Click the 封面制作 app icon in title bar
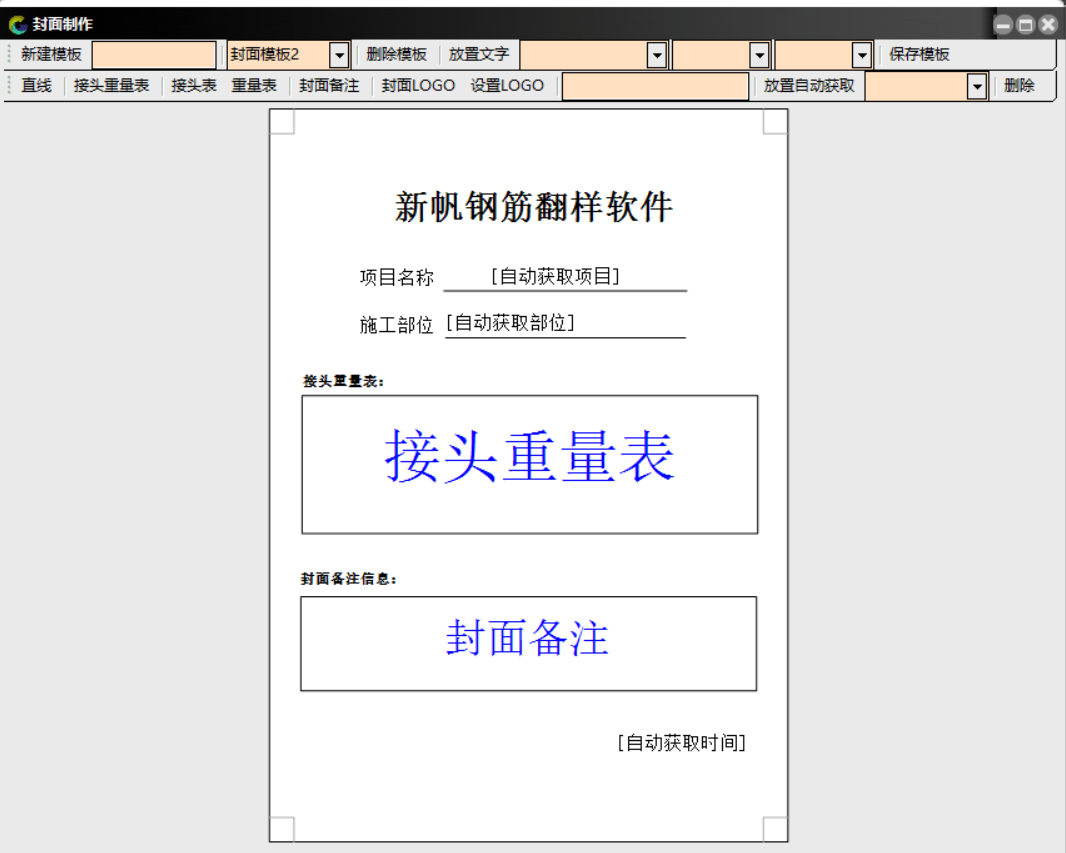This screenshot has width=1066, height=853. [x=18, y=24]
